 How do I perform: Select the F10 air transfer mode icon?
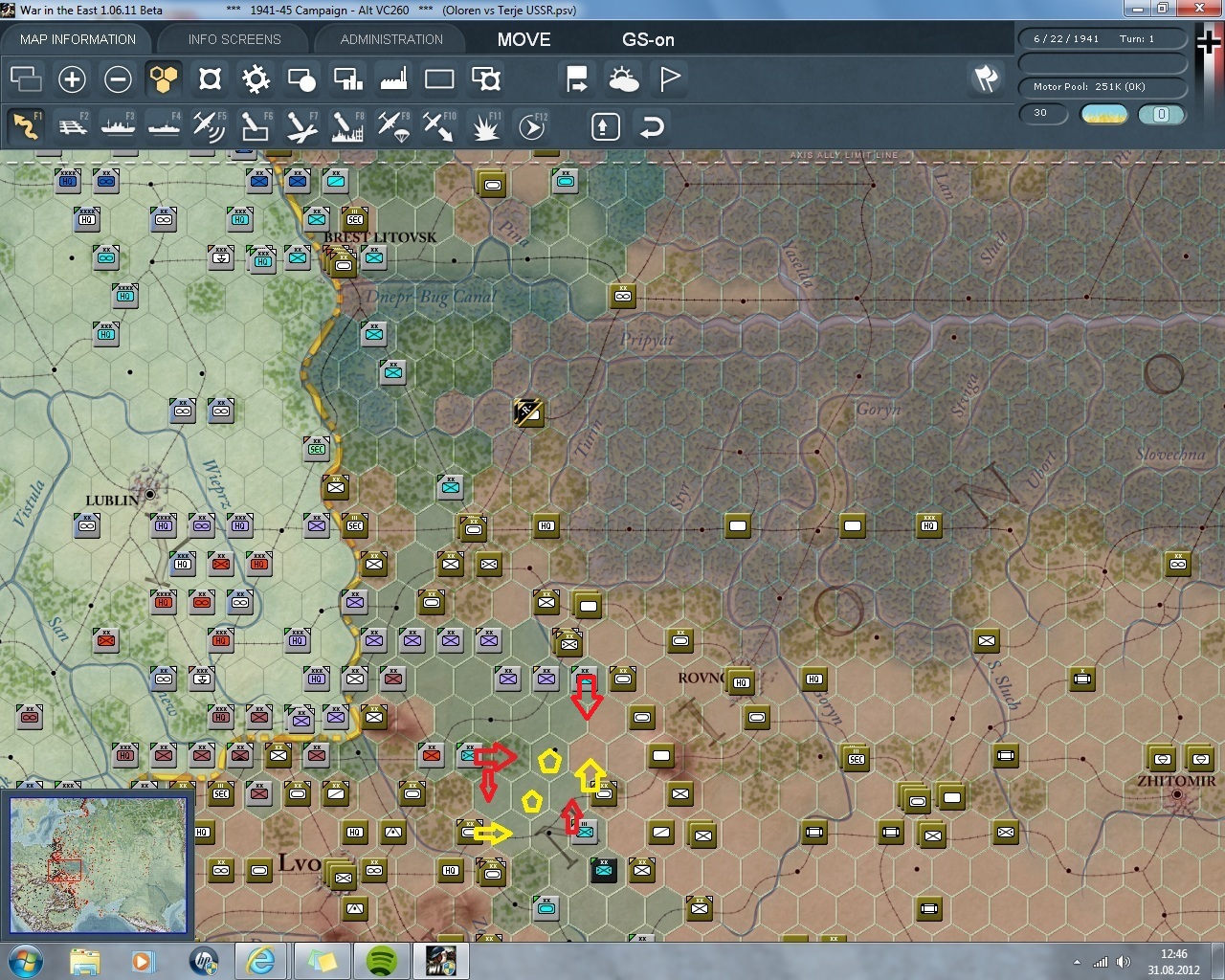[439, 126]
